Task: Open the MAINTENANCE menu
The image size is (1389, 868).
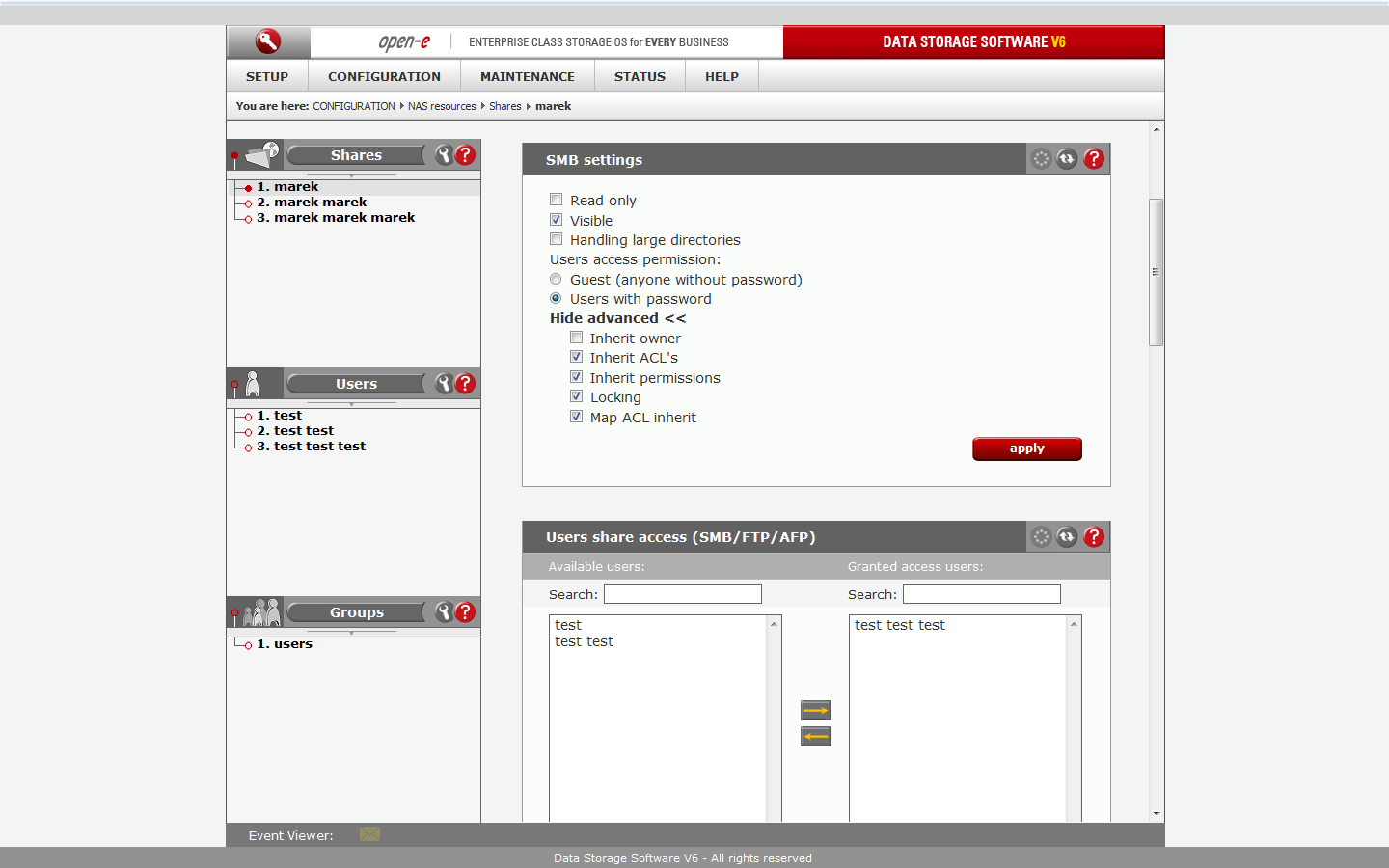Action: click(527, 77)
